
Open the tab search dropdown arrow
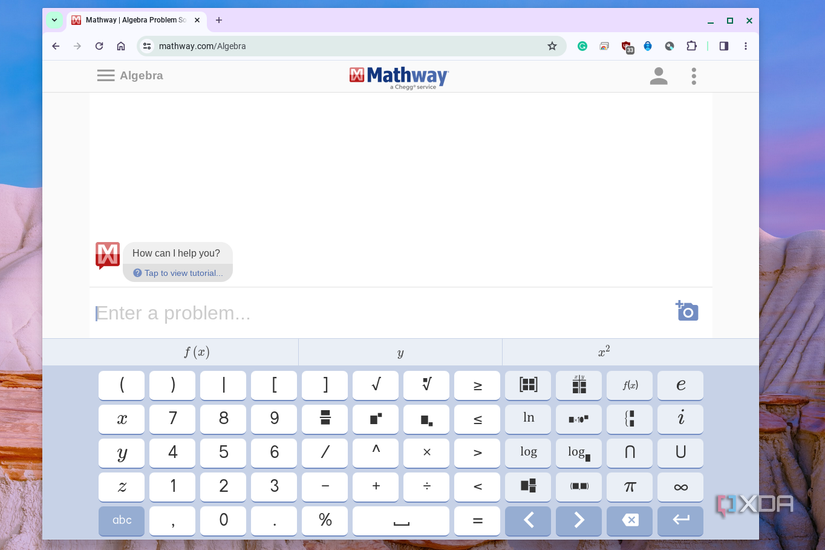(54, 20)
